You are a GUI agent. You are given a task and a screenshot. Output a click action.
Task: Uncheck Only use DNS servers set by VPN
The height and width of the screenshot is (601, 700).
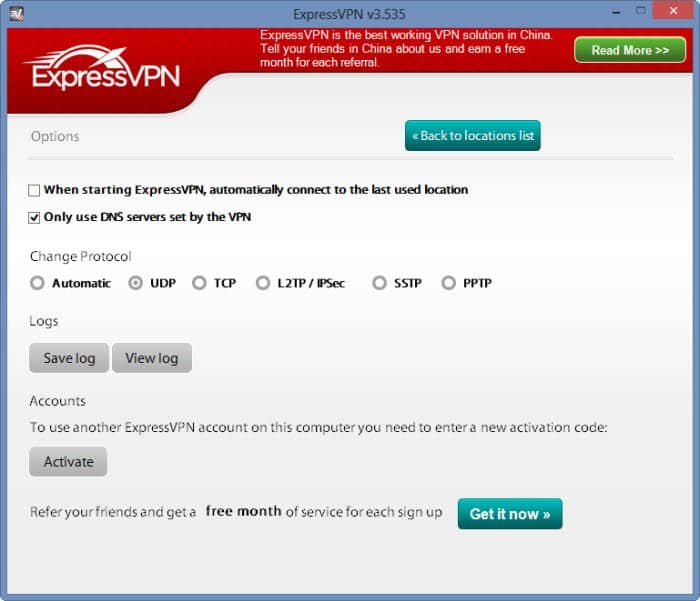(35, 217)
